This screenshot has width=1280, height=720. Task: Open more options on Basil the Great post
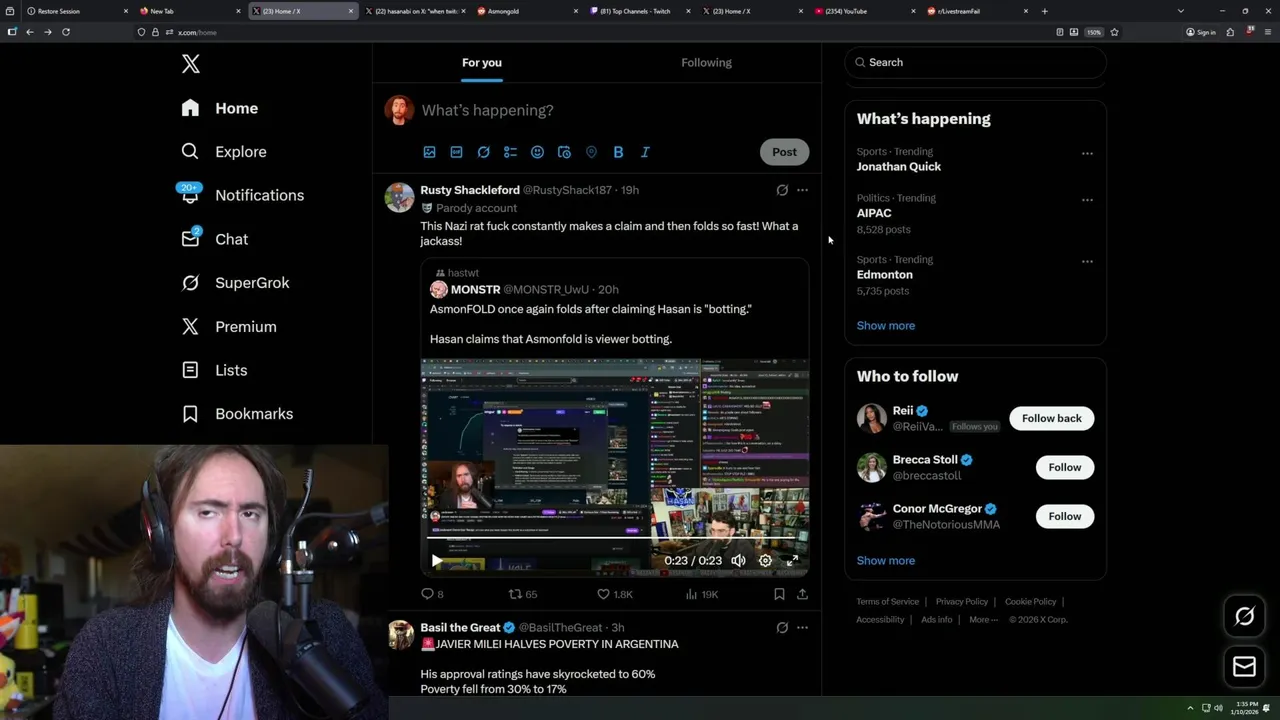[802, 627]
